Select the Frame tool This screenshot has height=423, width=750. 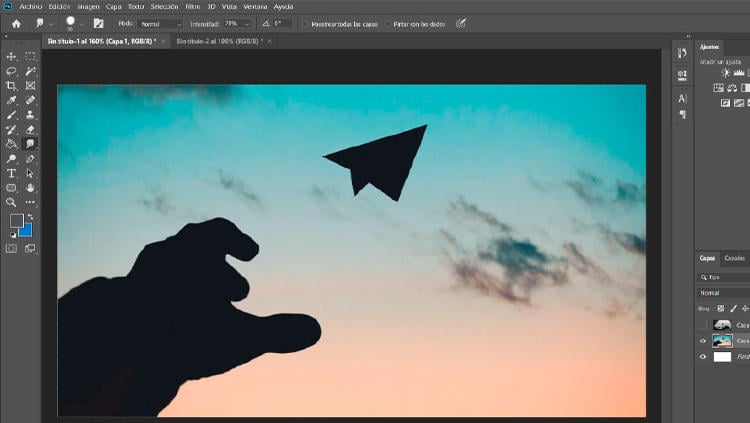(30, 86)
